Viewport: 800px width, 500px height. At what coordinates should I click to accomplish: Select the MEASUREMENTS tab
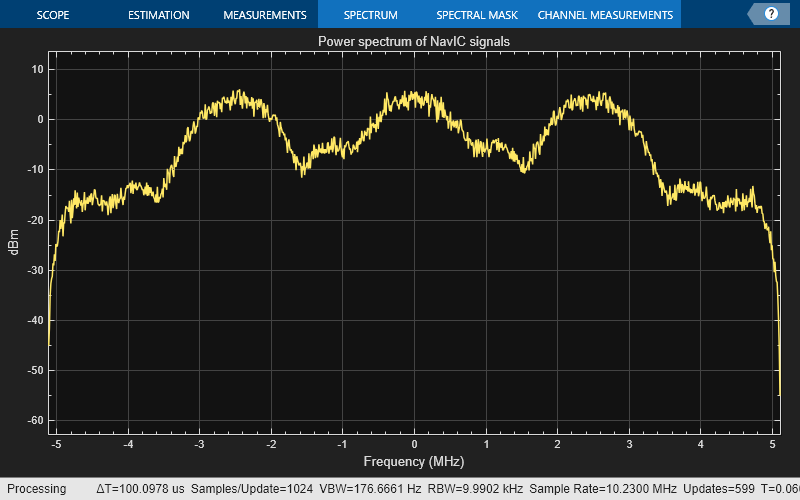pos(264,15)
